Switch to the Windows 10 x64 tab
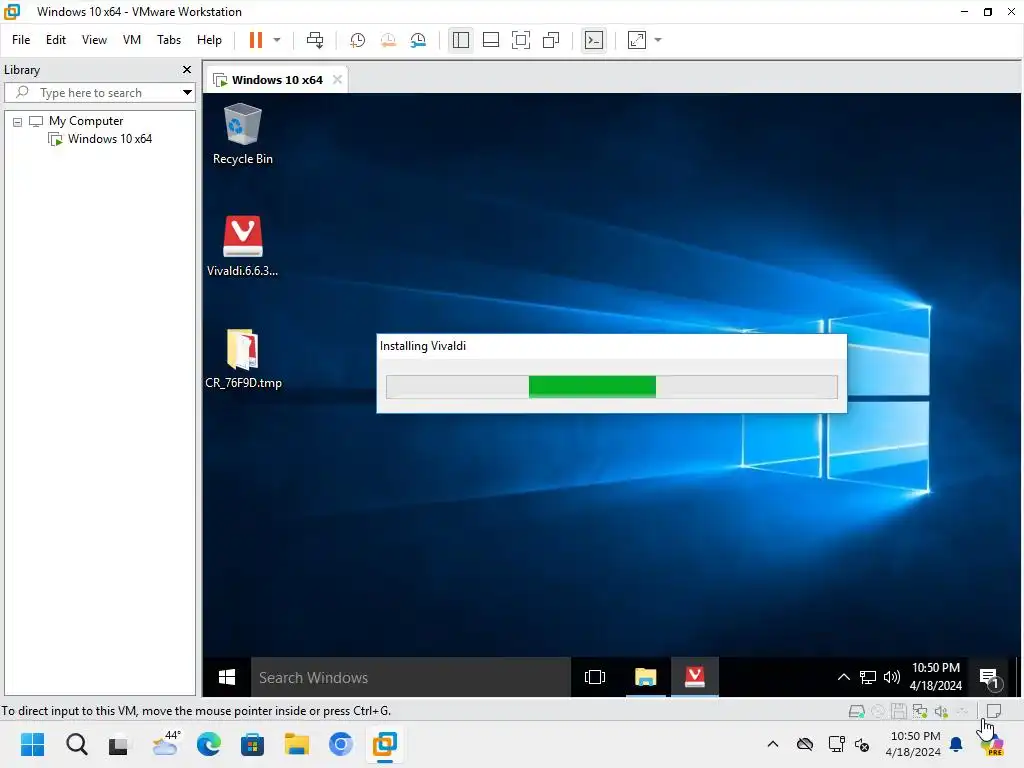This screenshot has height=768, width=1024. tap(277, 80)
